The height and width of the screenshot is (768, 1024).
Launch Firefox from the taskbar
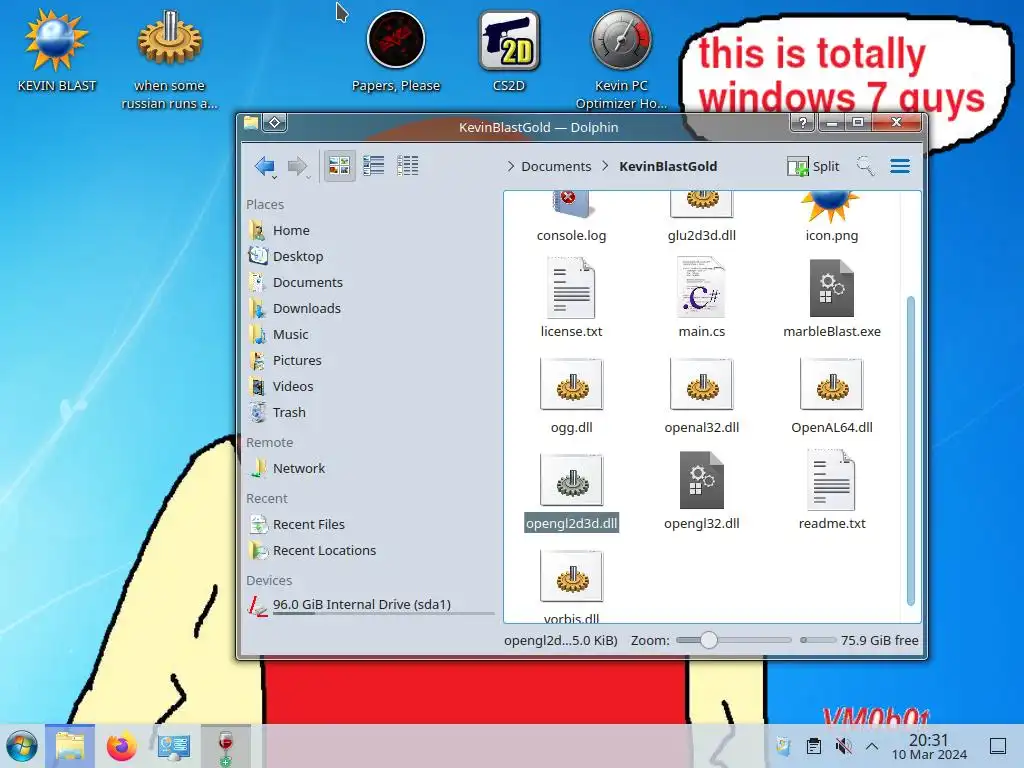[x=121, y=746]
